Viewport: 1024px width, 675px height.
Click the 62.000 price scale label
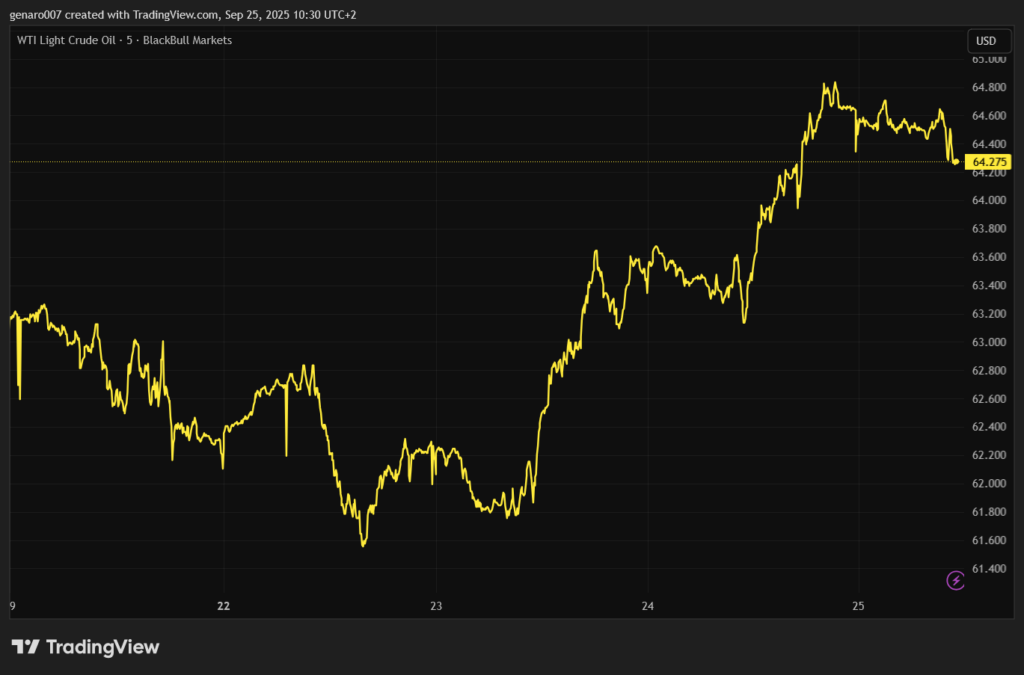click(989, 484)
